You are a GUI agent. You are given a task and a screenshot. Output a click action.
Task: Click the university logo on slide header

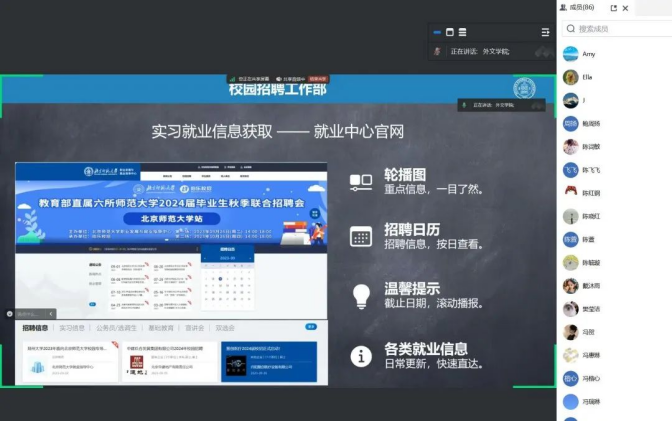[525, 88]
